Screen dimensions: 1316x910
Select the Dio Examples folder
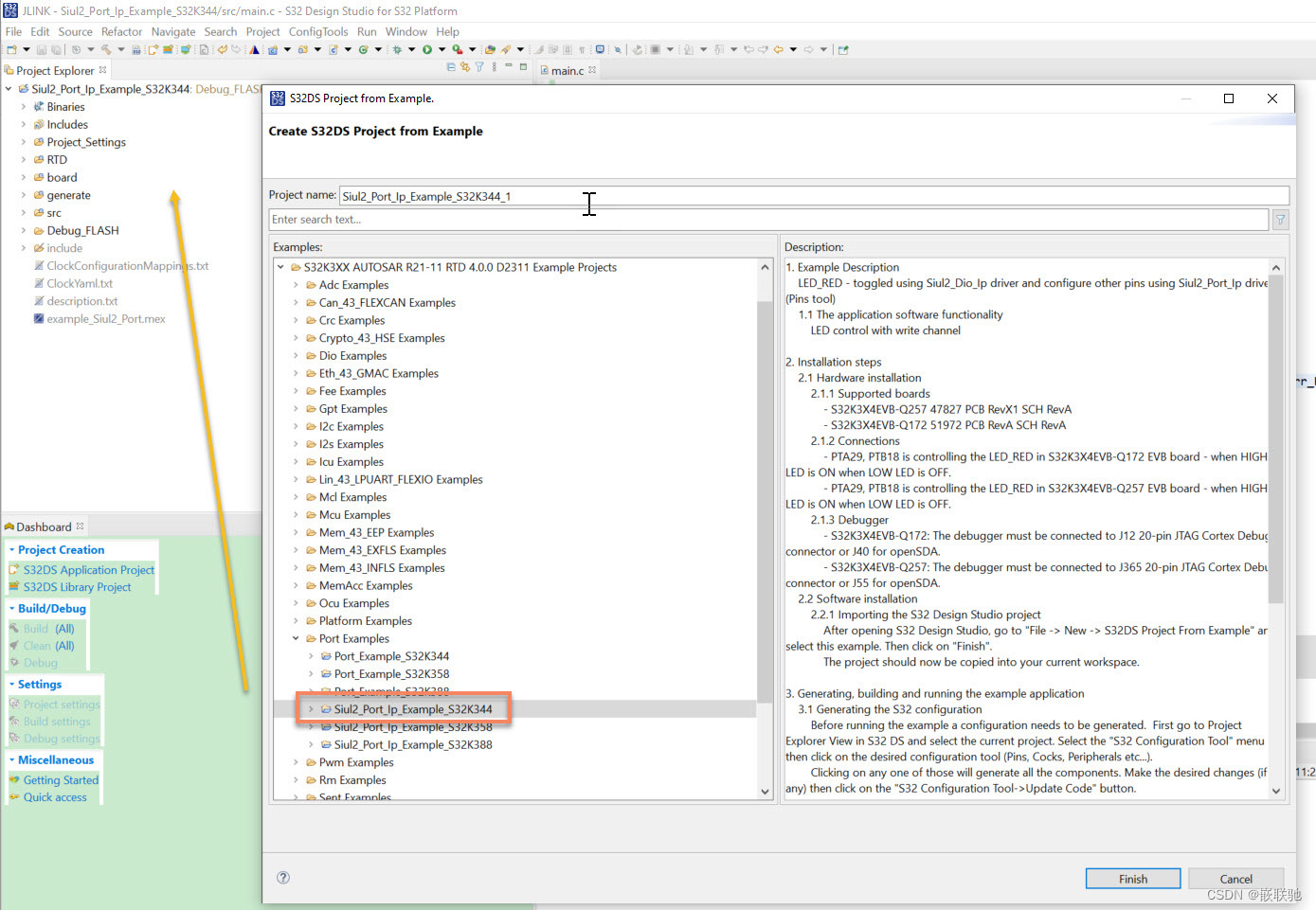[x=352, y=356]
